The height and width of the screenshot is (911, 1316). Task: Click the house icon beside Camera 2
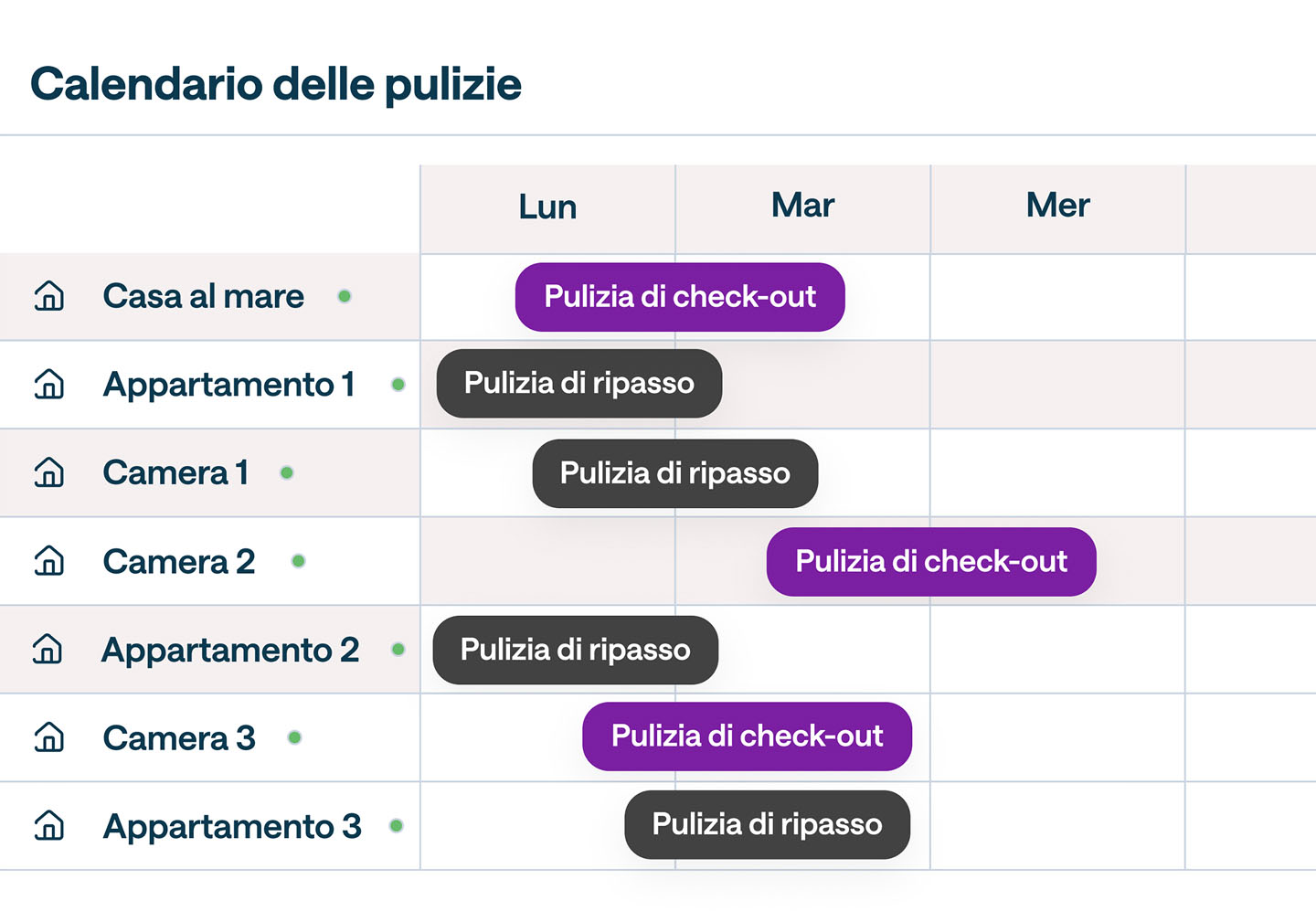49,561
